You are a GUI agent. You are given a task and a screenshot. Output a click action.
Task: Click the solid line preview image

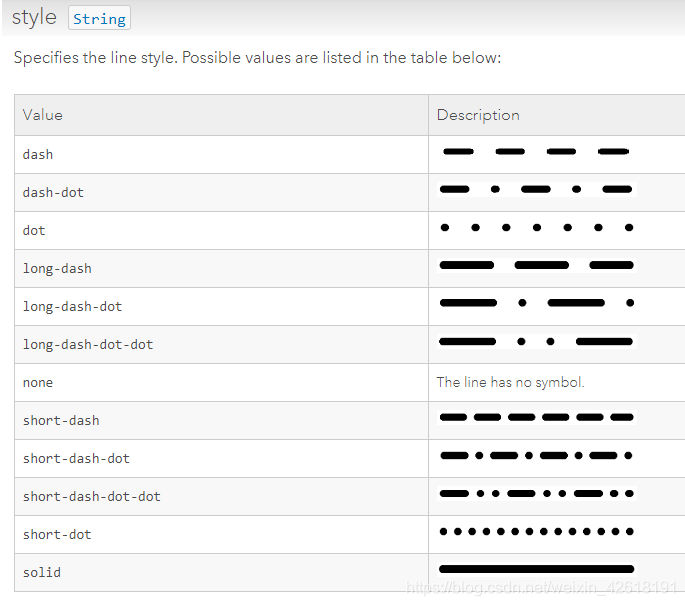(x=536, y=569)
